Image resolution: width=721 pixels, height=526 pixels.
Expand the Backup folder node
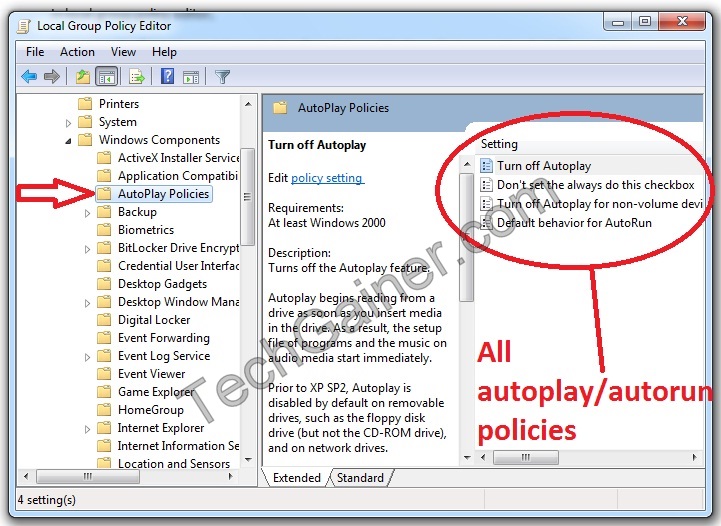point(88,212)
